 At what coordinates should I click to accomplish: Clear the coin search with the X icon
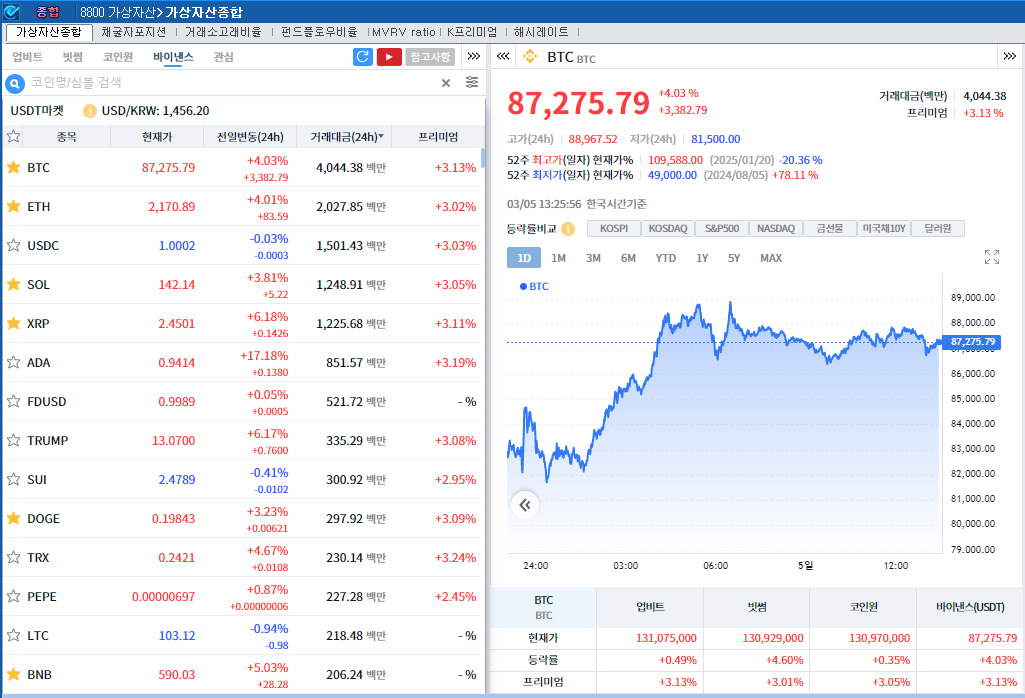[446, 83]
